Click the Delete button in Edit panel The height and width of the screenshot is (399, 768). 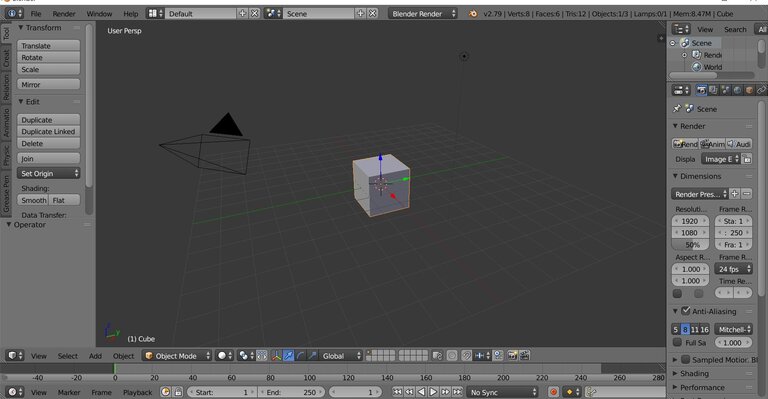[48, 143]
